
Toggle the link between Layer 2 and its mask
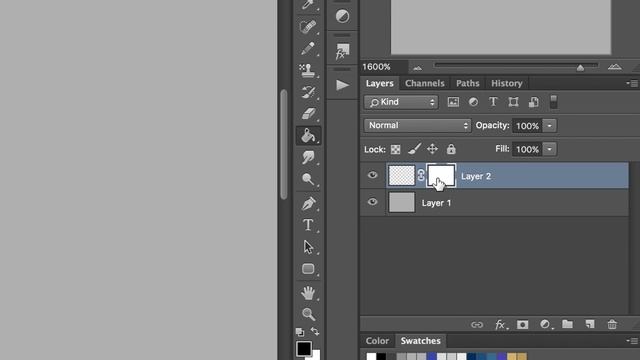pyautogui.click(x=421, y=176)
